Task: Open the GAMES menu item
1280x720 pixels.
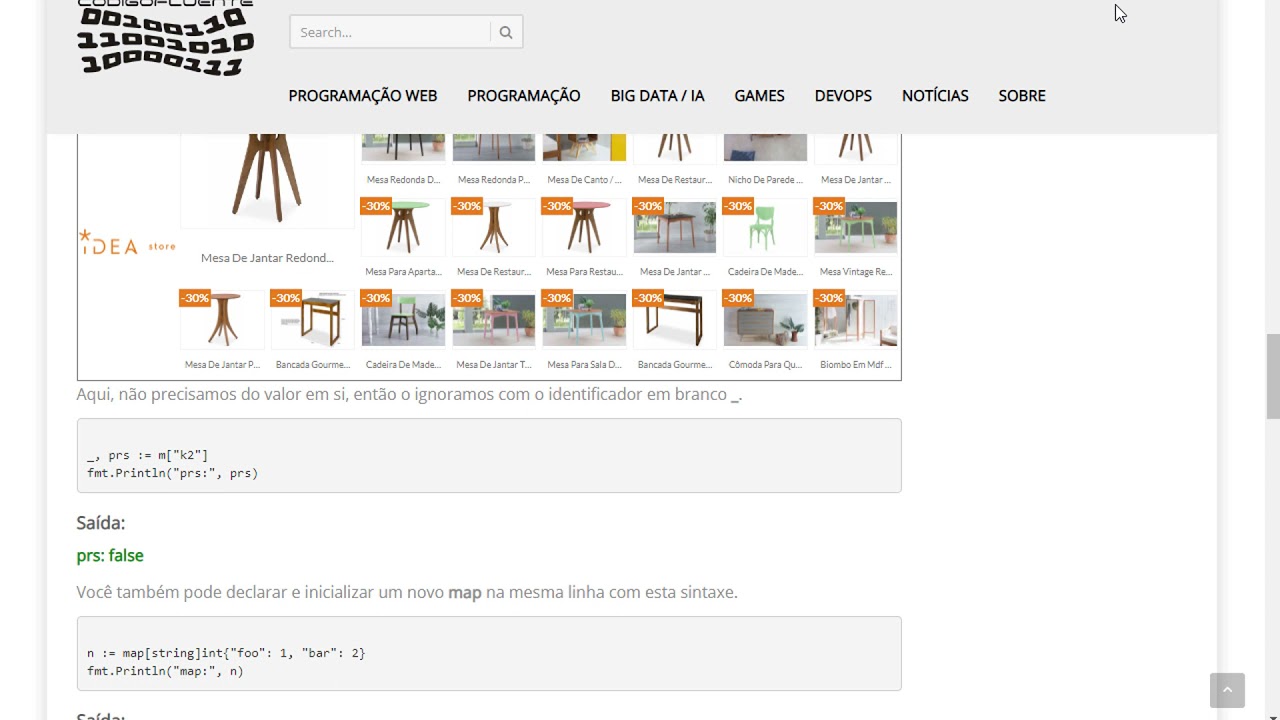Action: tap(759, 96)
